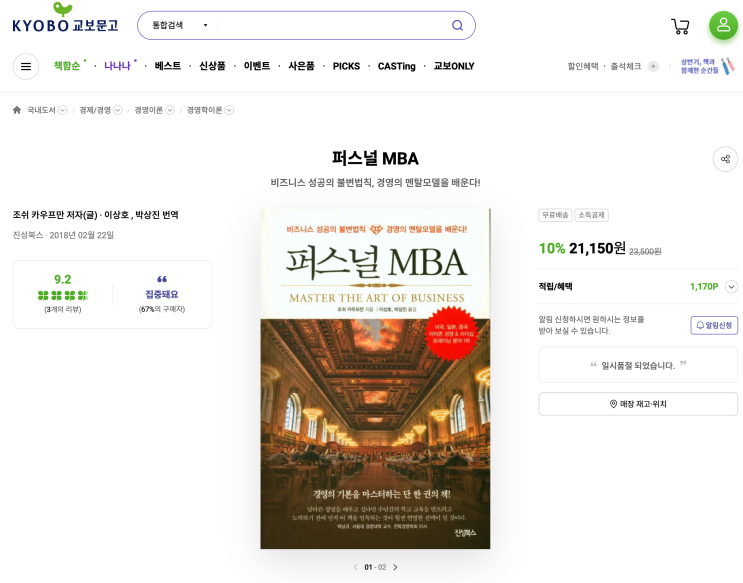The height and width of the screenshot is (583, 743).
Task: Open the 경제/경영 breadcrumb dropdown
Action: pyautogui.click(x=118, y=110)
